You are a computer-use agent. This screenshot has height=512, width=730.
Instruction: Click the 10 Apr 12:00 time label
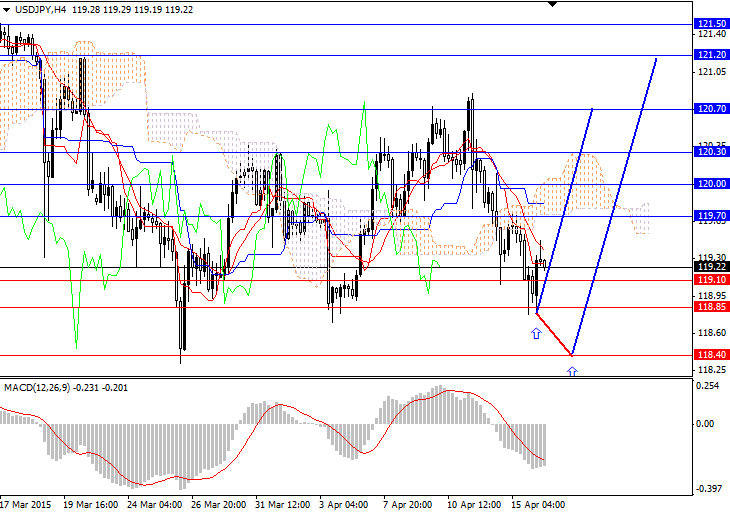pos(474,505)
